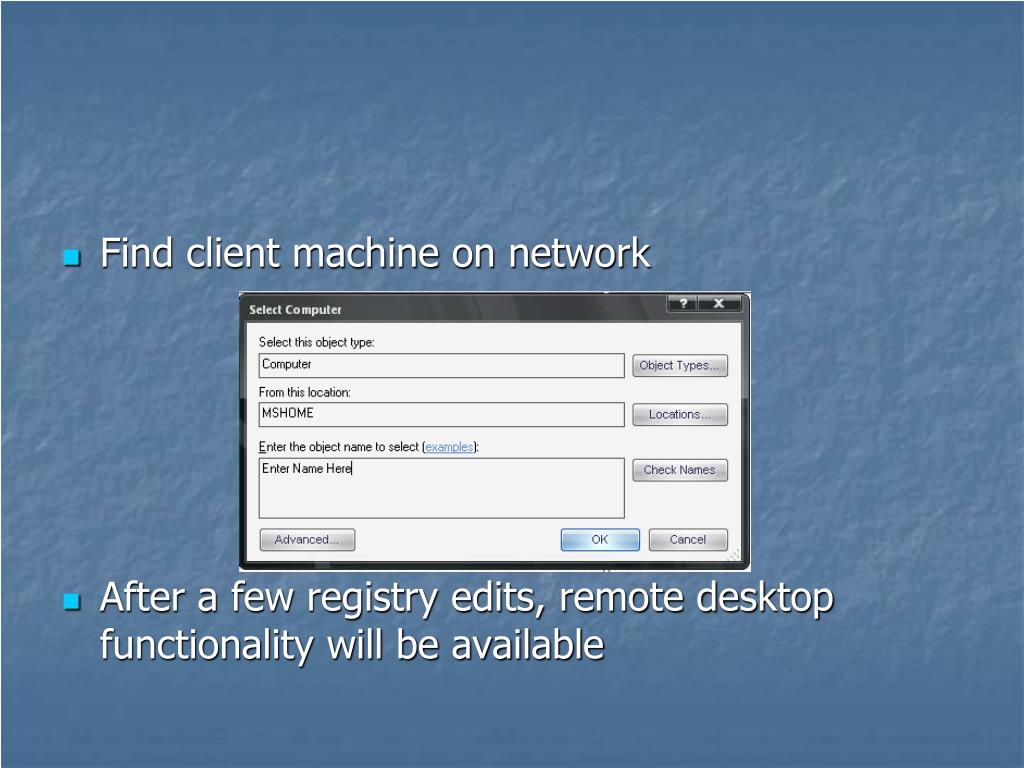
Task: Cancel the Select Computer dialog
Action: (x=688, y=540)
